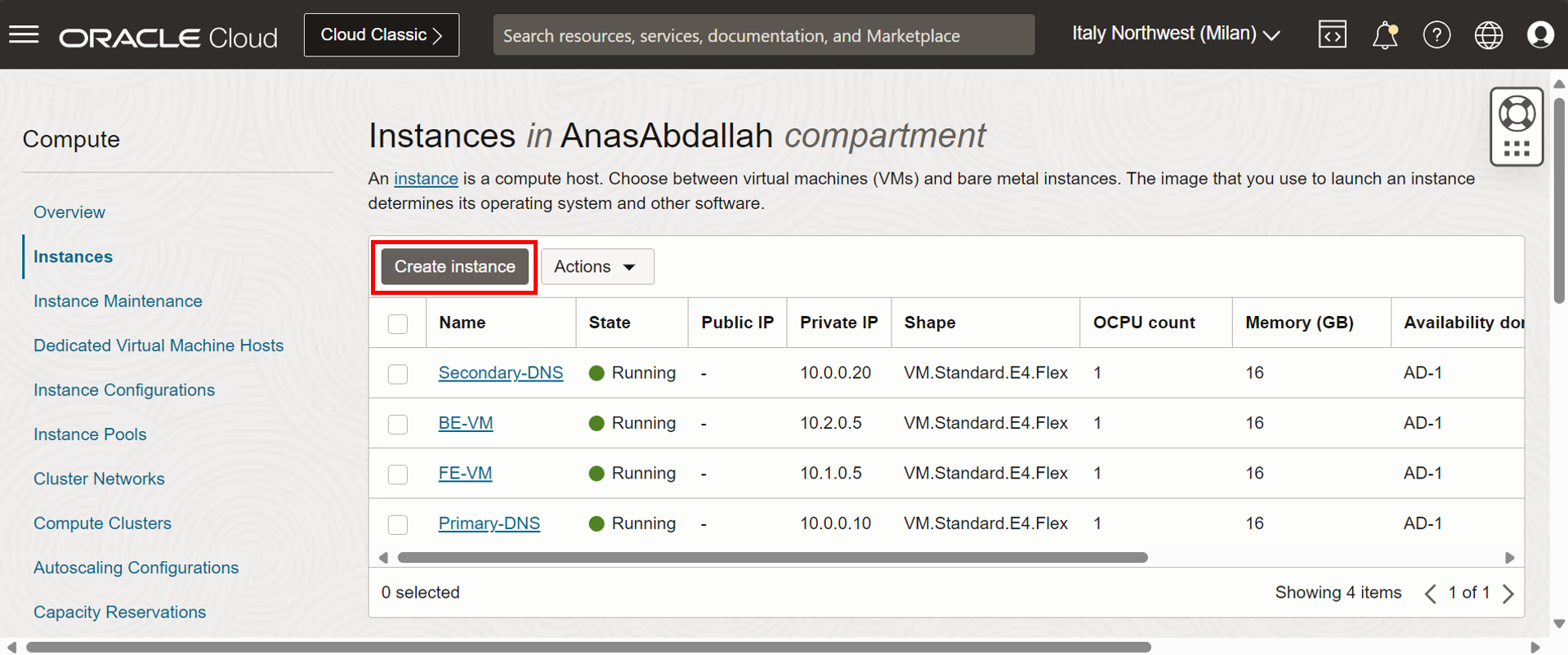
Task: Open the help question mark menu
Action: [1436, 35]
